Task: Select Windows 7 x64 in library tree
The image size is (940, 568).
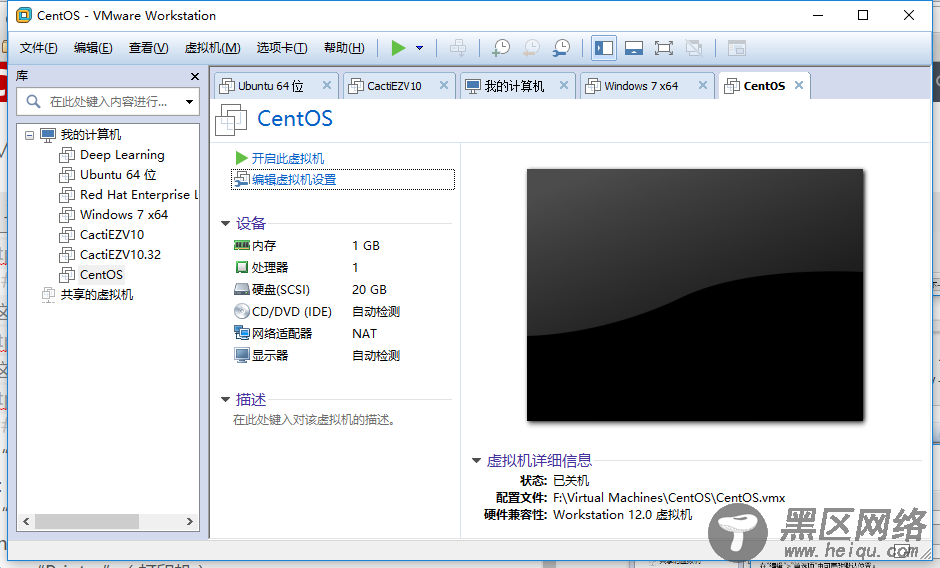Action: click(x=123, y=215)
